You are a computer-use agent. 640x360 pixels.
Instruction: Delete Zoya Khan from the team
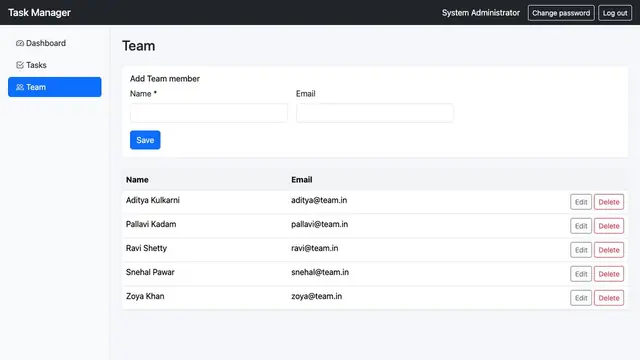(609, 298)
